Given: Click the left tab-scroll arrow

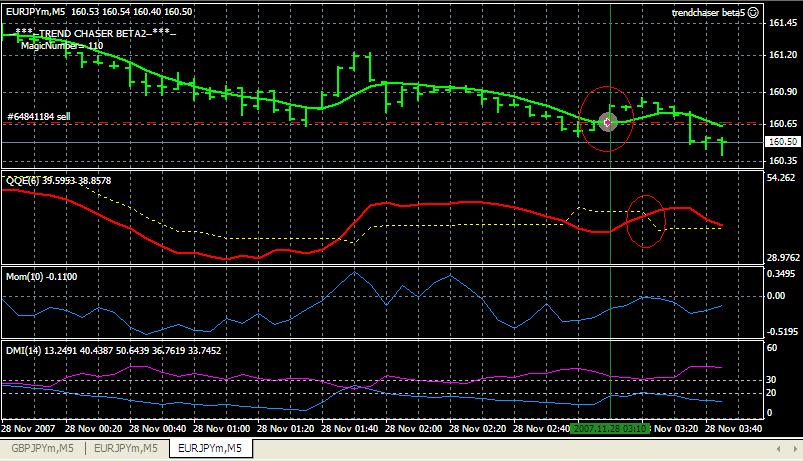Looking at the screenshot, I should tap(778, 449).
